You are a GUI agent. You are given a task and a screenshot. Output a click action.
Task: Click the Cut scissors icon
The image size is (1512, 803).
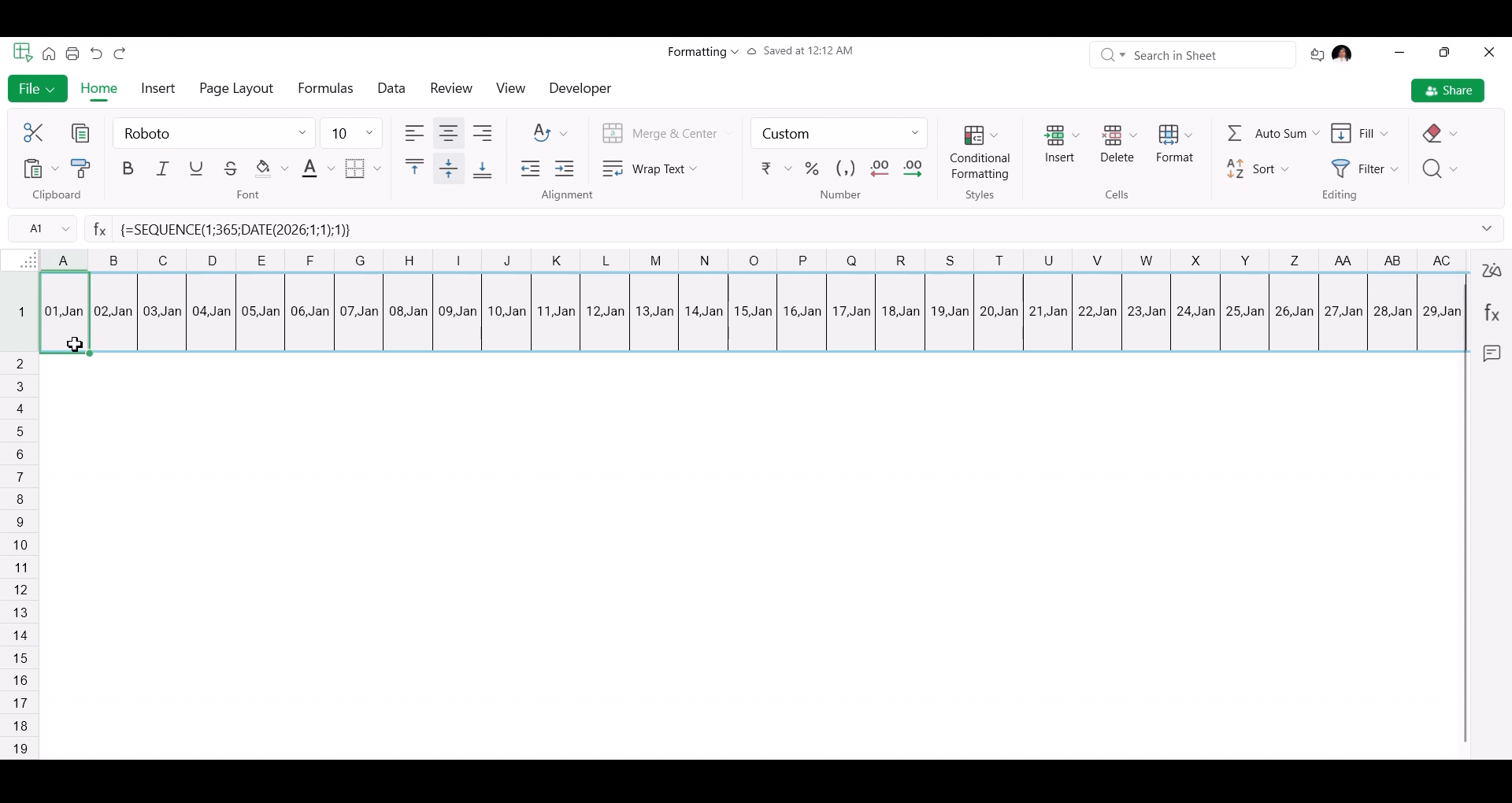[x=33, y=133]
